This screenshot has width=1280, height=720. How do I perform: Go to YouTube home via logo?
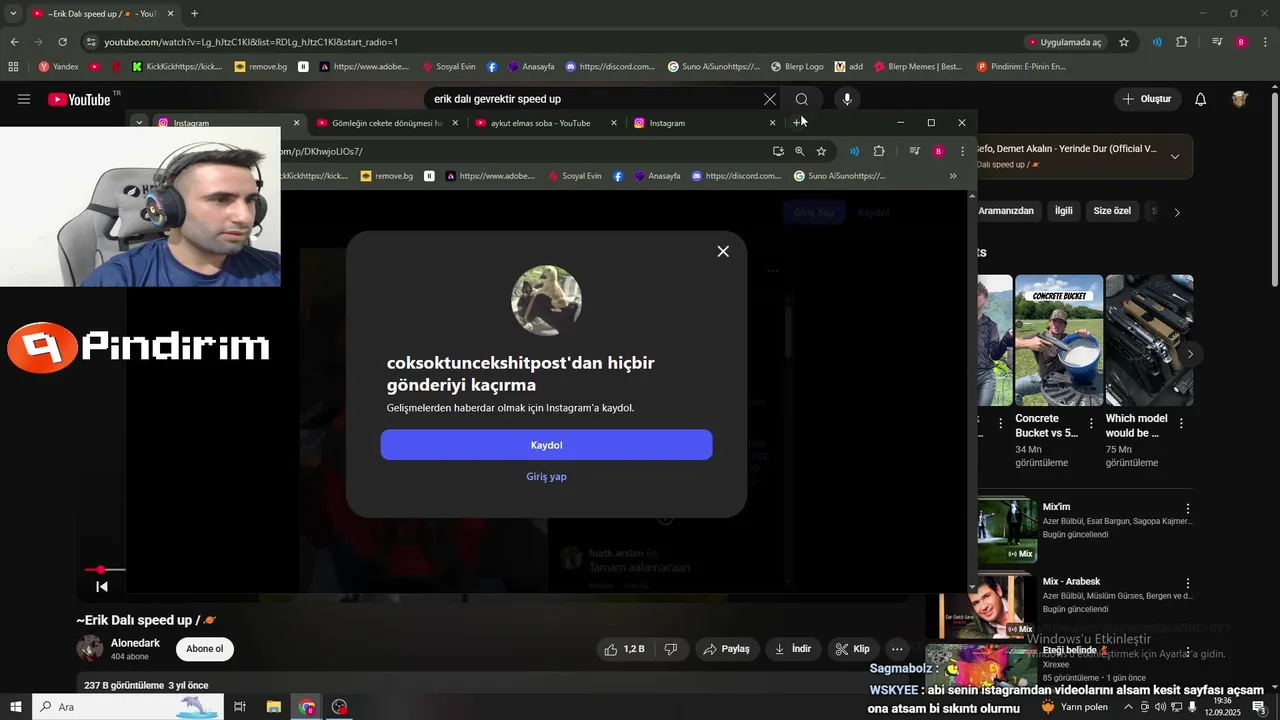(x=79, y=99)
